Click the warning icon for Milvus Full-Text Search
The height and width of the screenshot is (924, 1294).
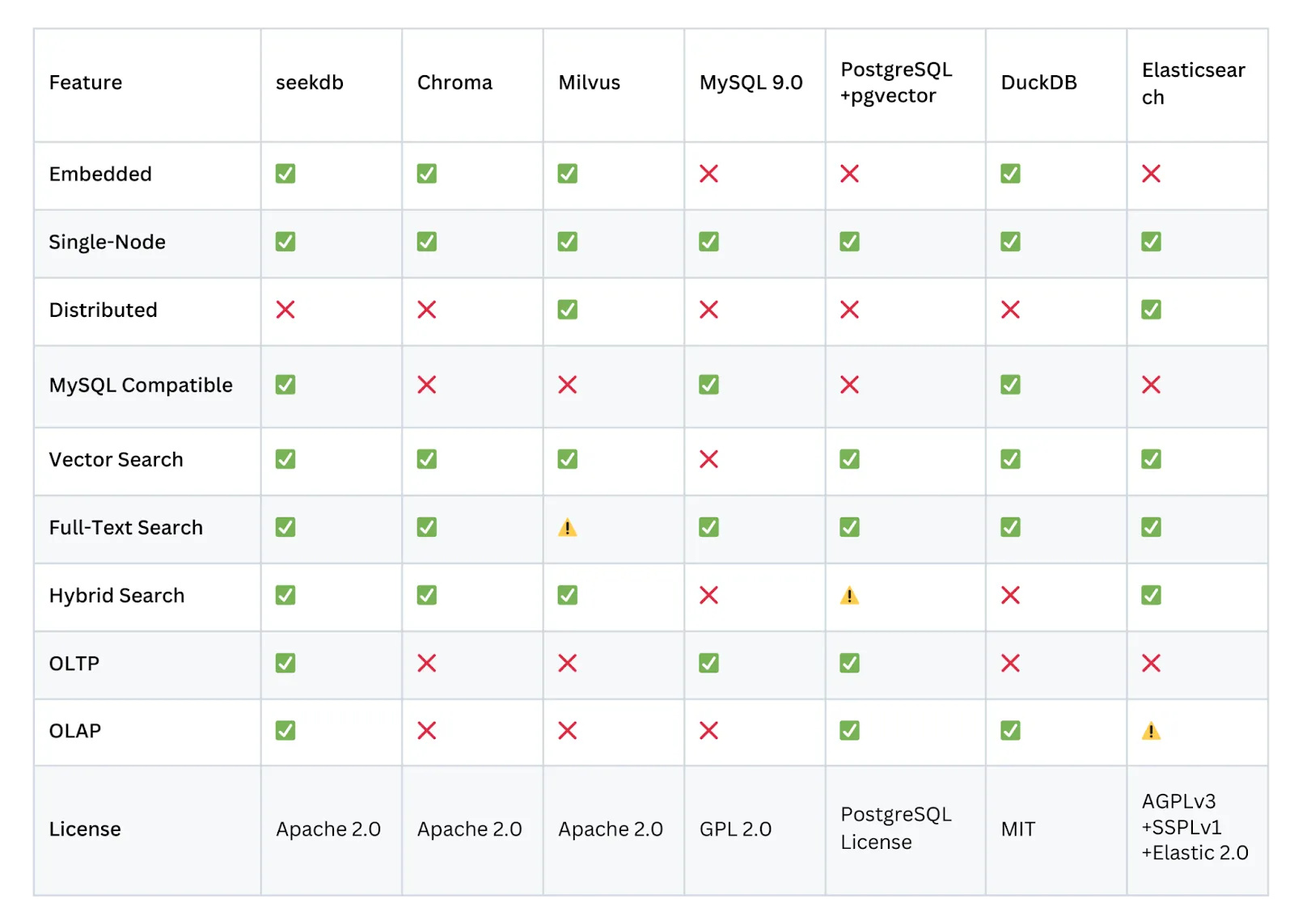pyautogui.click(x=568, y=528)
